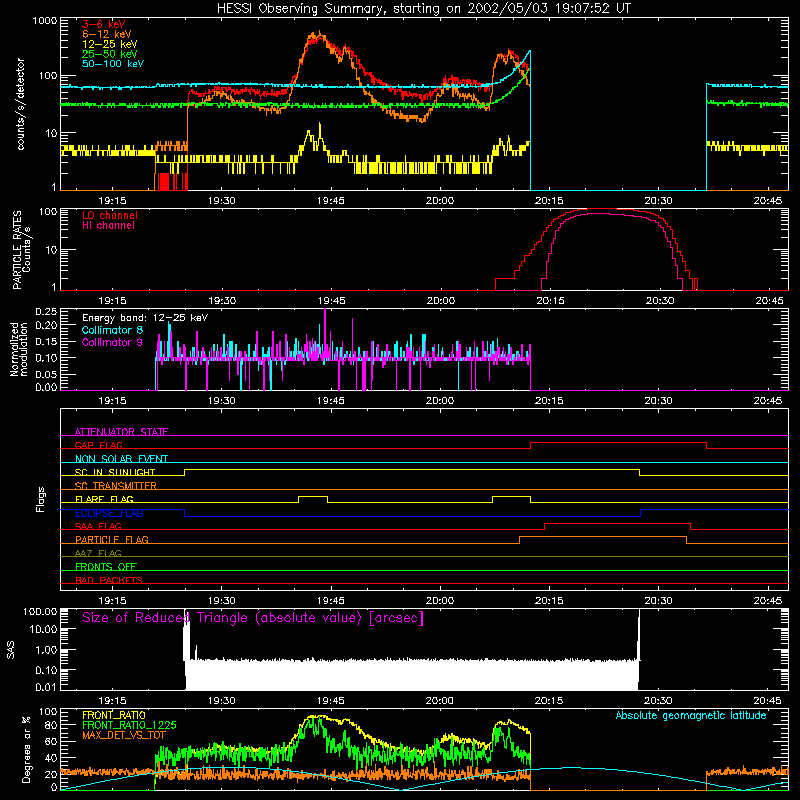Click the HI channel legend label

click(109, 226)
